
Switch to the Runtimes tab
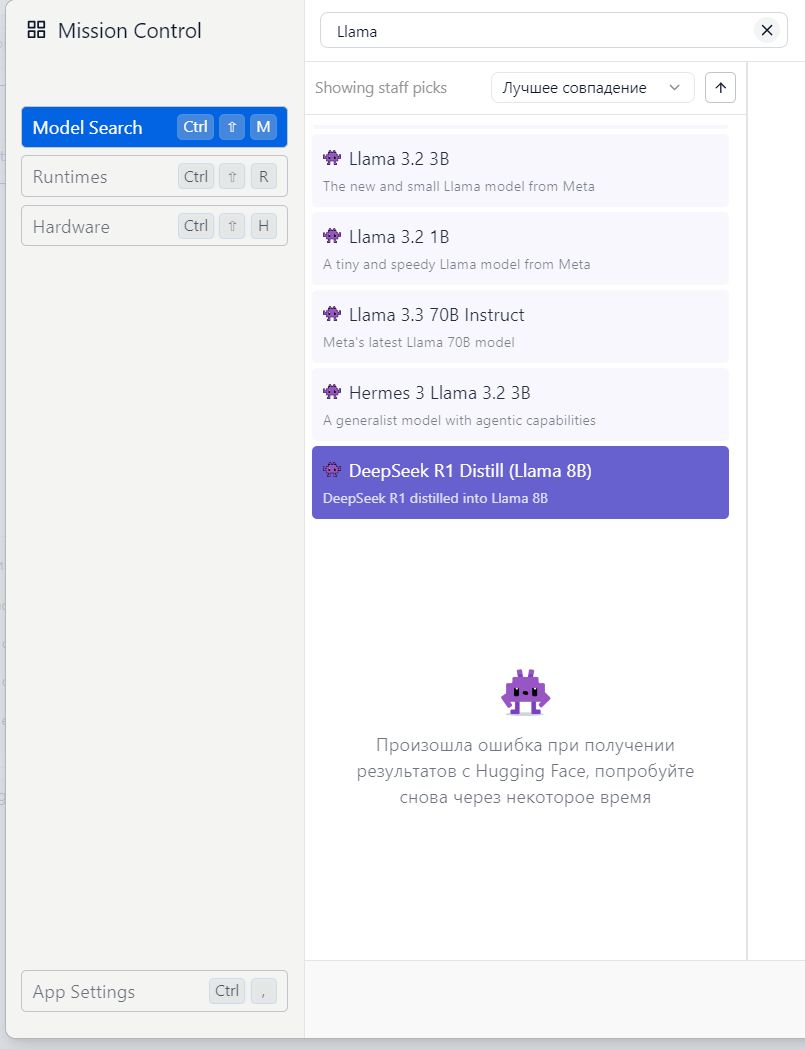click(155, 177)
